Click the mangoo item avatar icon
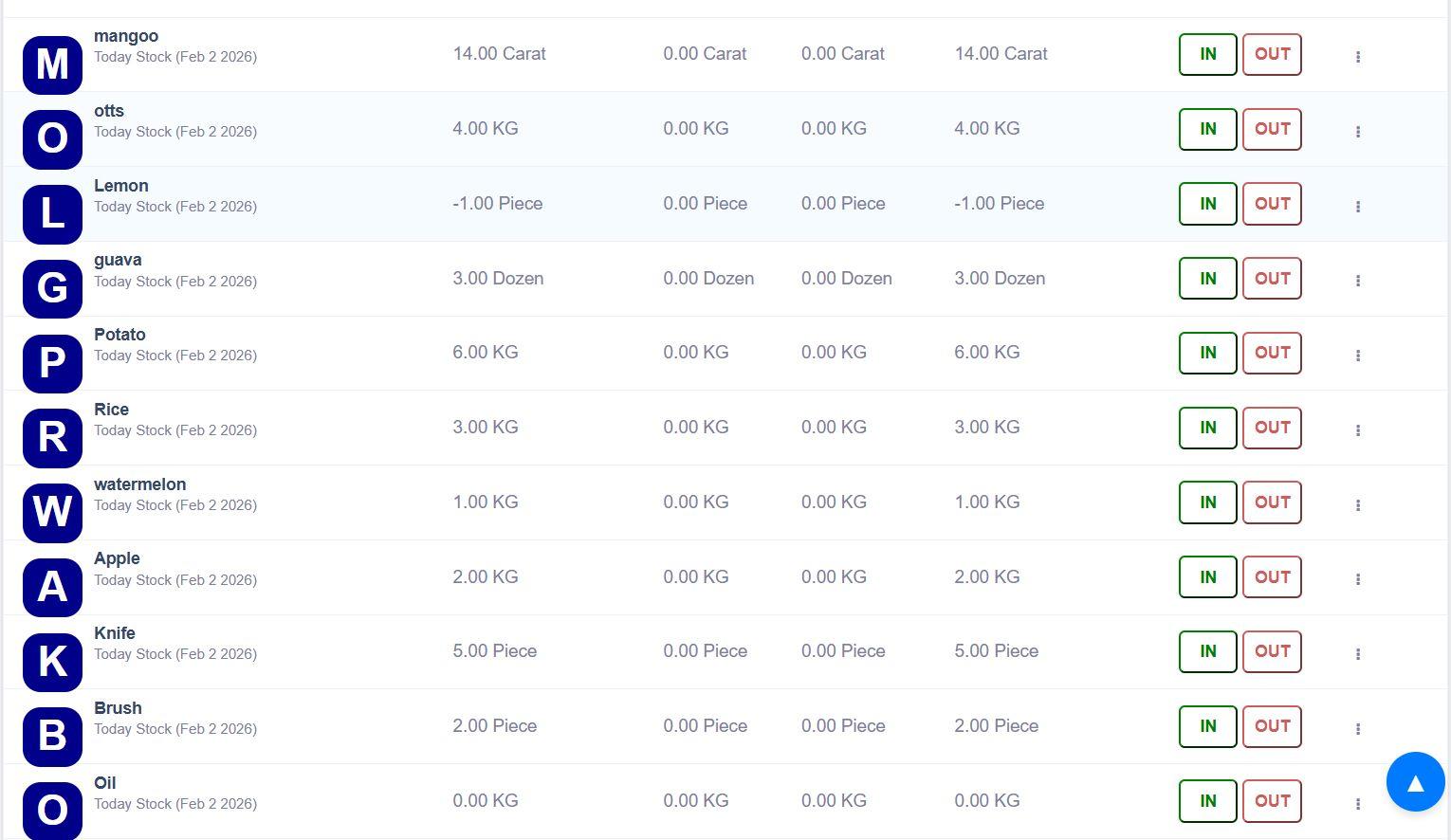This screenshot has width=1451, height=840. (x=52, y=65)
